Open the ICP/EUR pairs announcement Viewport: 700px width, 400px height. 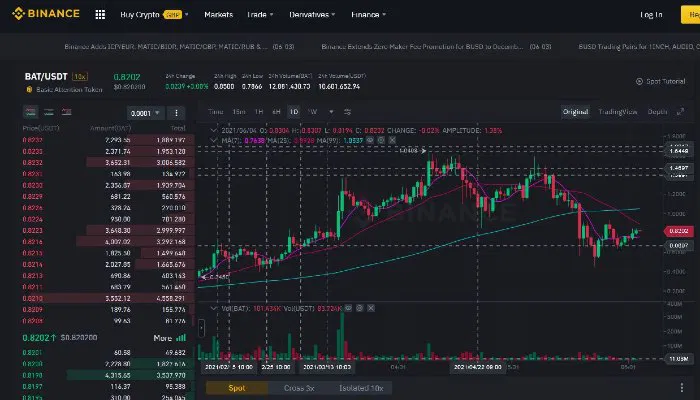[x=179, y=46]
